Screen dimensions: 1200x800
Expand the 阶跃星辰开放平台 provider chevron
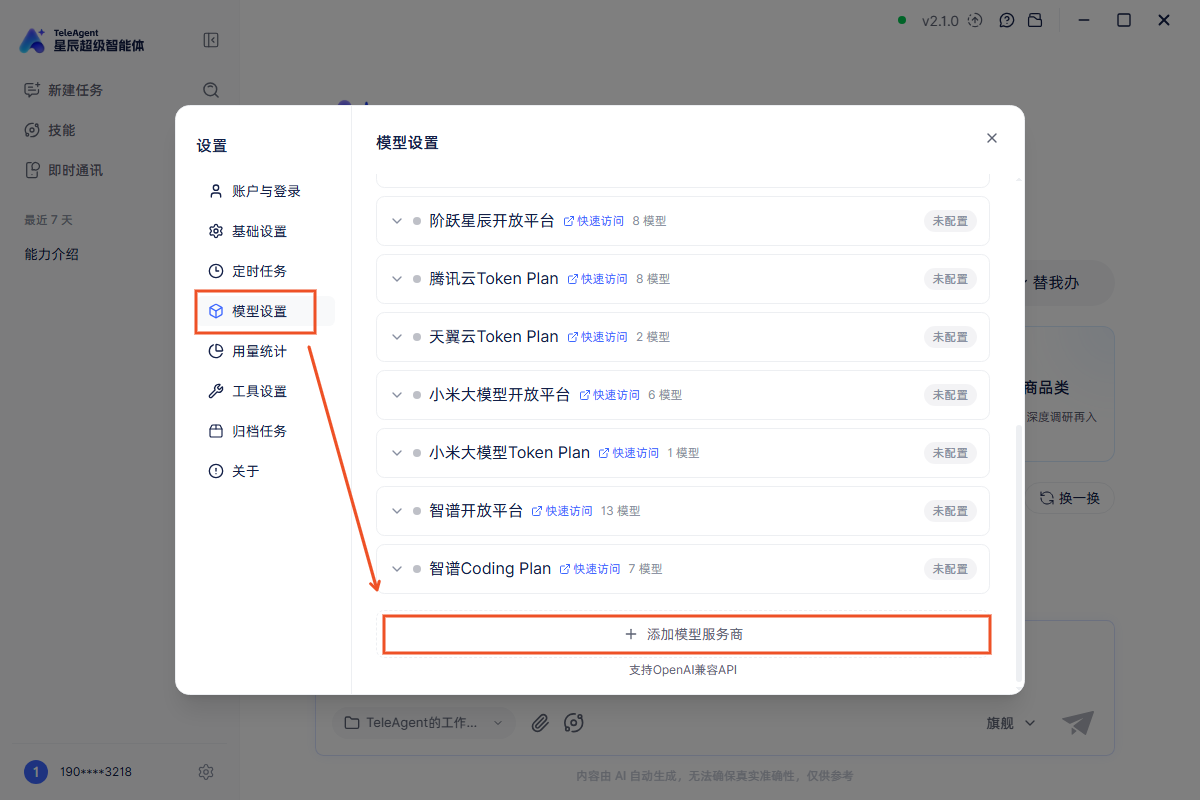tap(397, 221)
